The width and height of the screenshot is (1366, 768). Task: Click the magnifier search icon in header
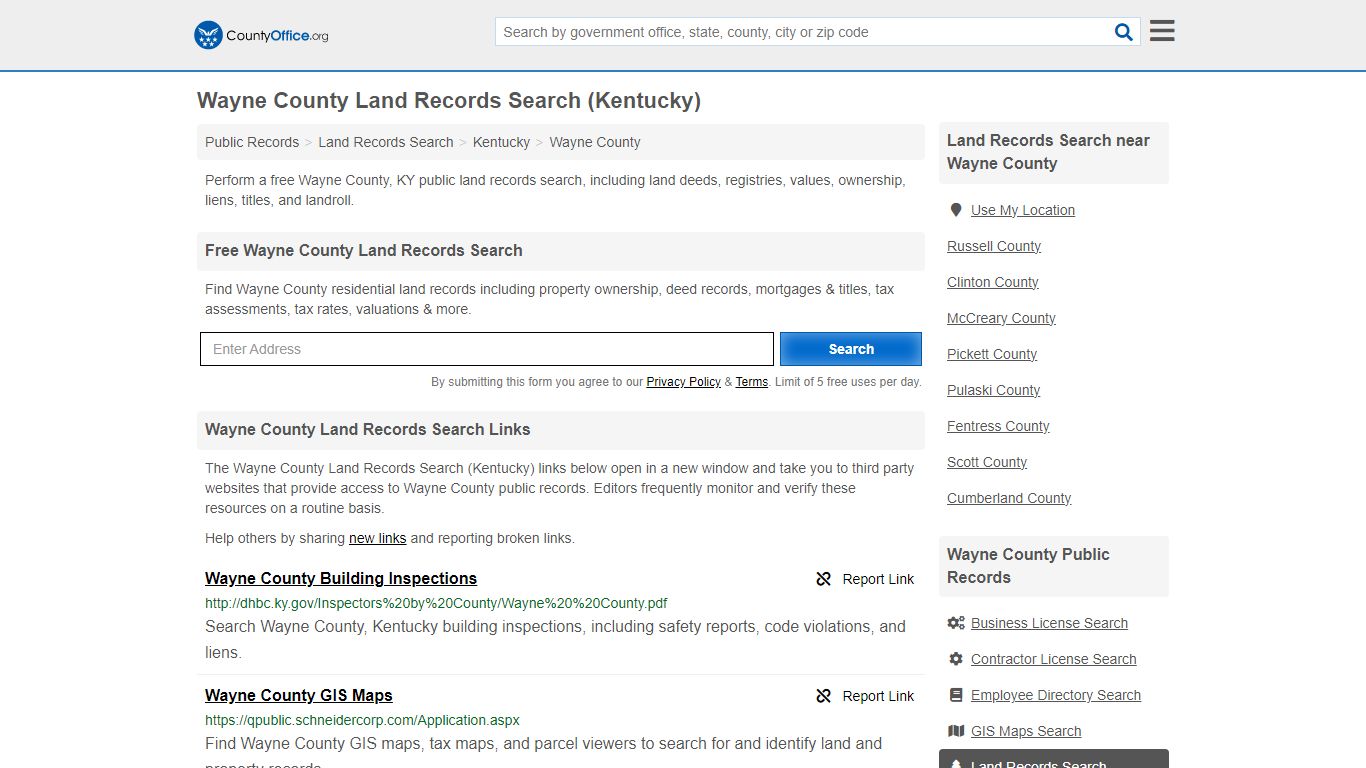click(1124, 32)
